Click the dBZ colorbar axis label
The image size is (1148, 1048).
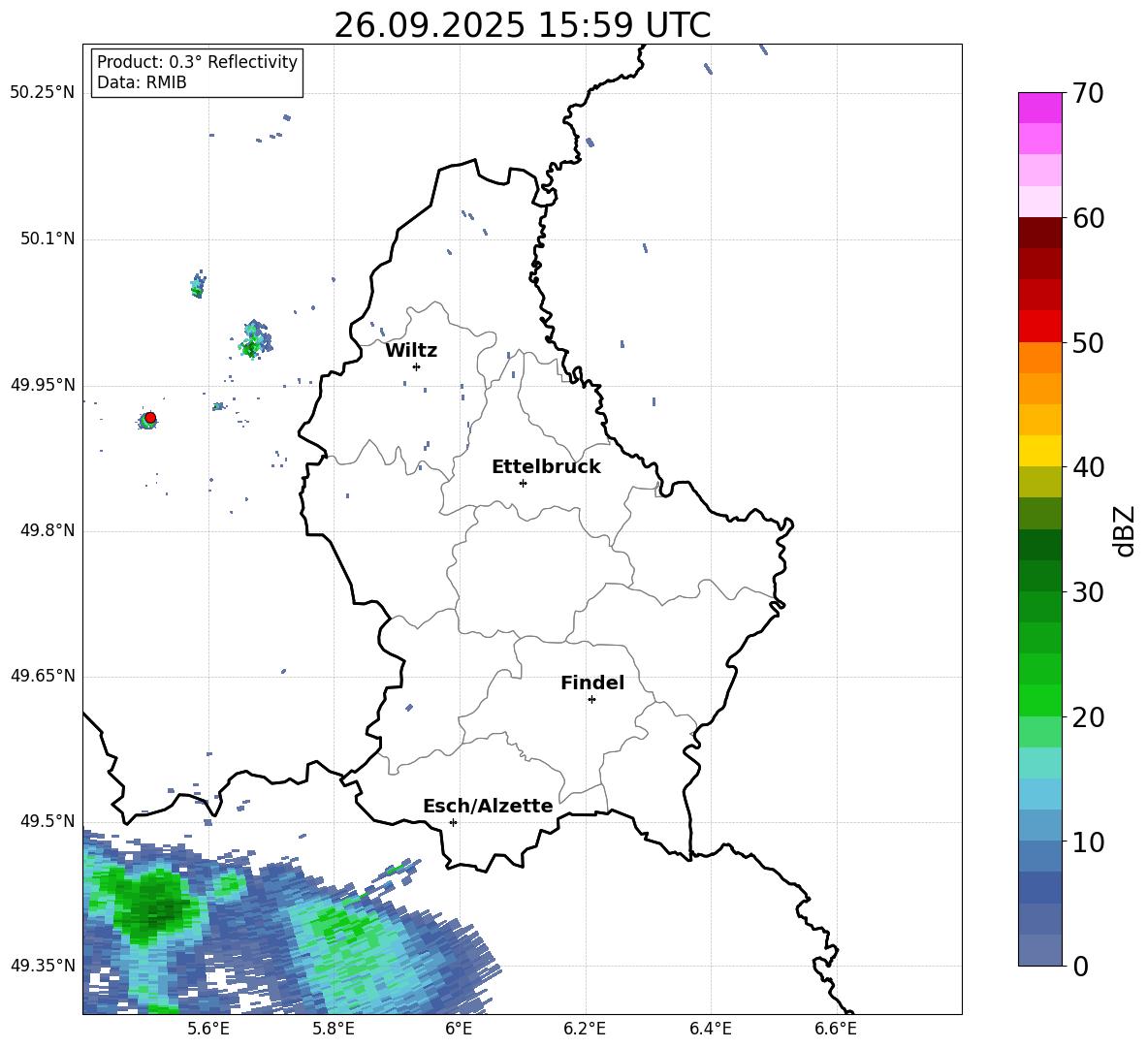[x=1126, y=530]
